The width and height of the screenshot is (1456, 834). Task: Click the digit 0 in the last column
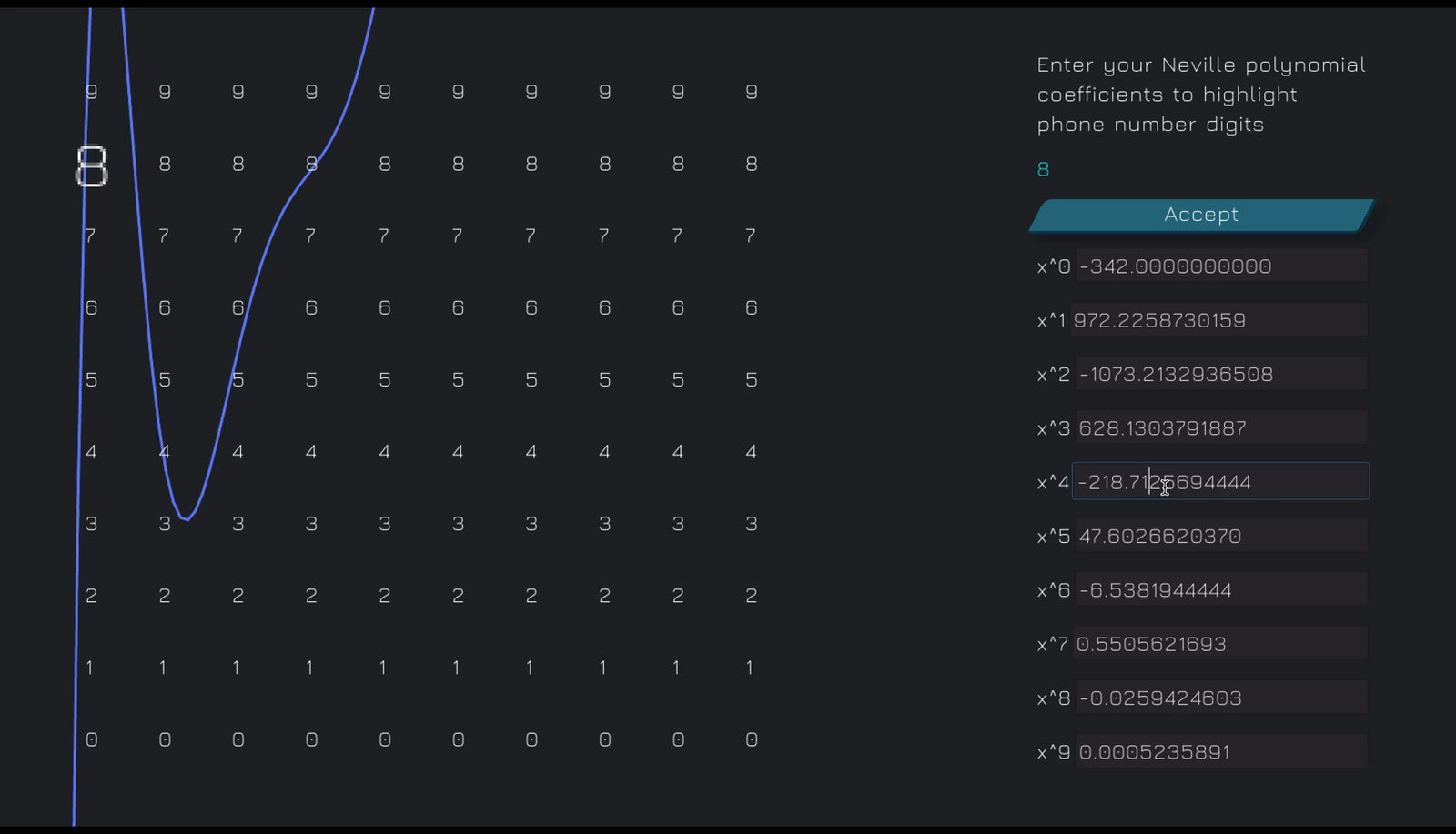(x=752, y=739)
